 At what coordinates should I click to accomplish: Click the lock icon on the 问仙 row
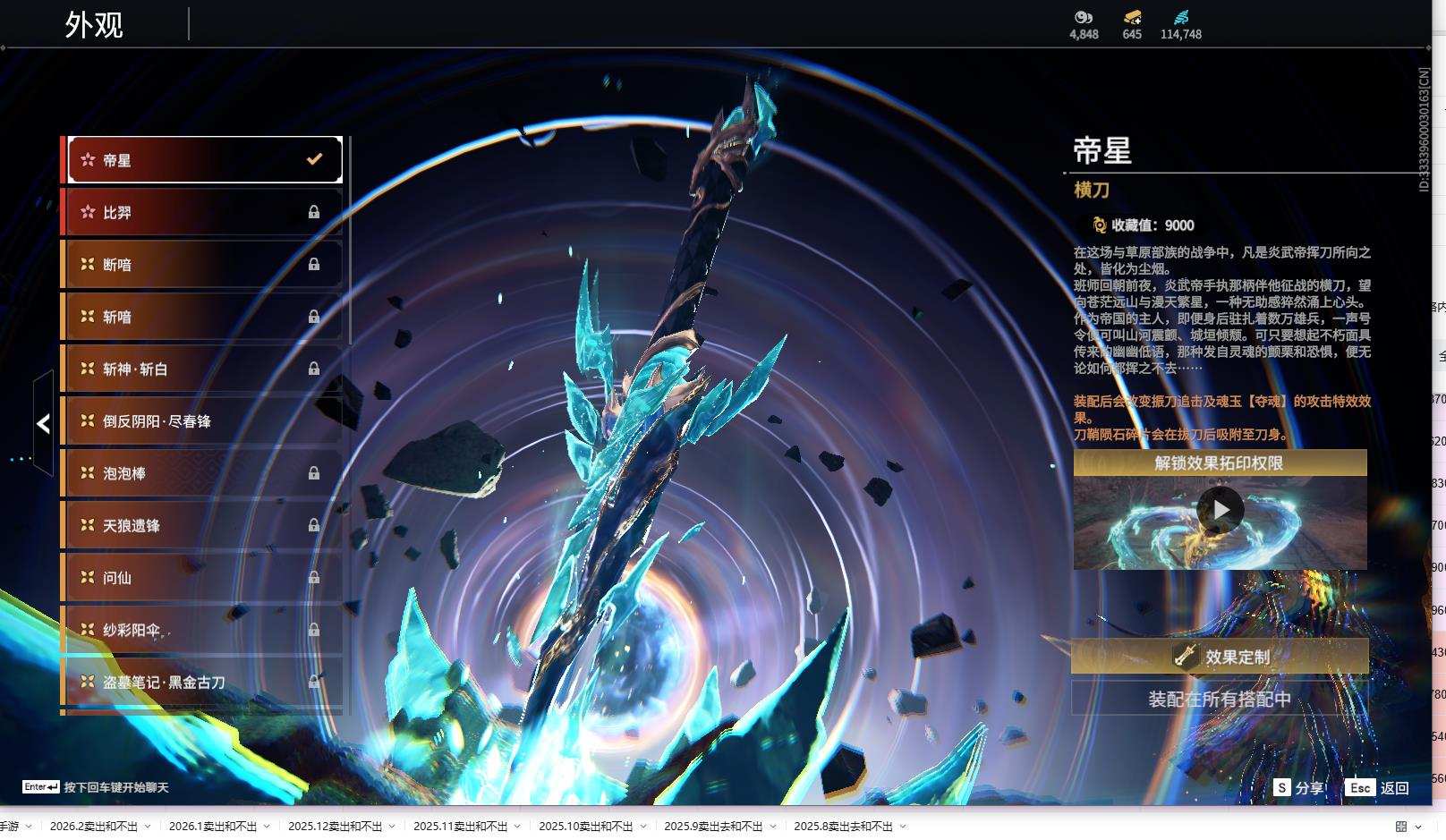point(314,578)
